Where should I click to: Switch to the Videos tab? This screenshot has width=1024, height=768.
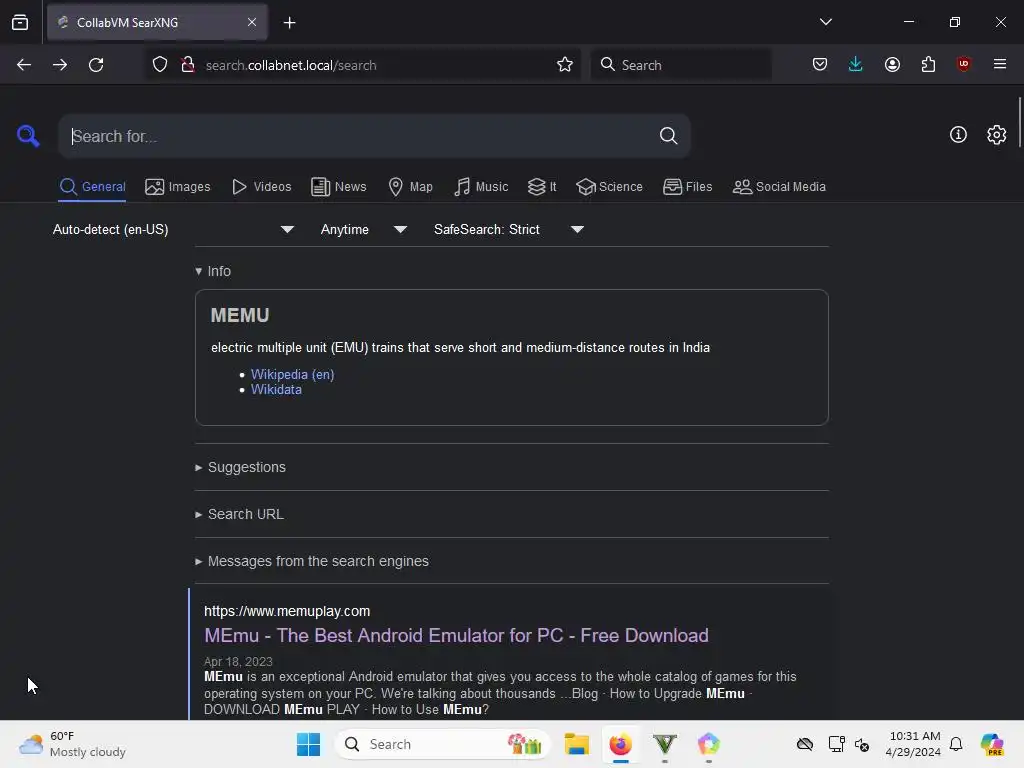point(261,187)
